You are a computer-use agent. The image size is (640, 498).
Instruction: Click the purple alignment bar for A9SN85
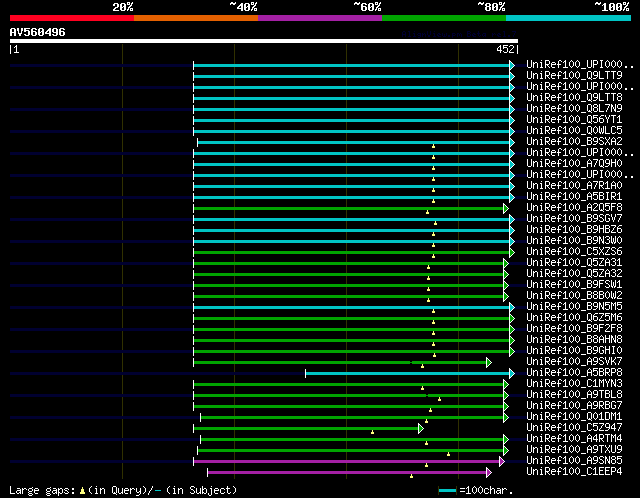347,462
